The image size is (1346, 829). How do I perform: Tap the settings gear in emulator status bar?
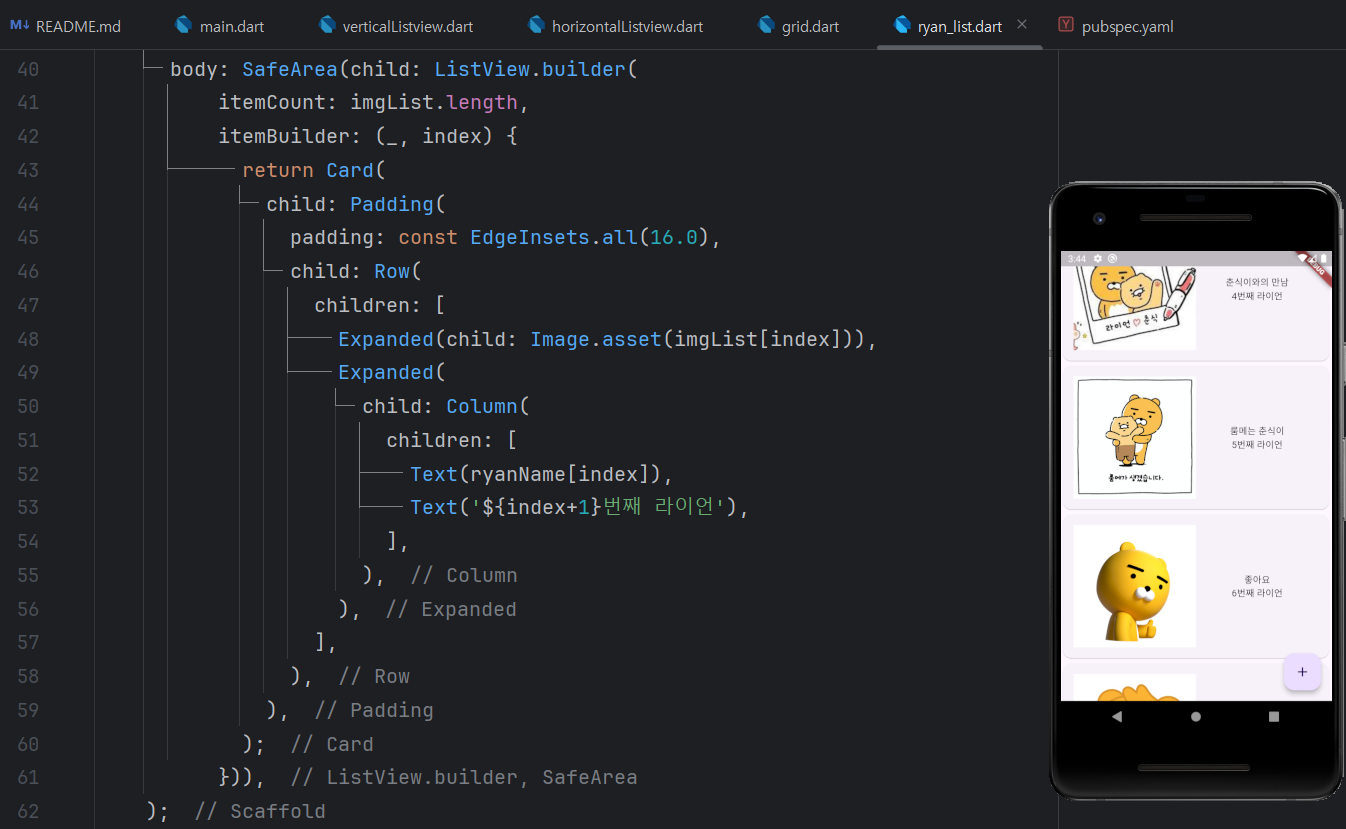[1098, 258]
